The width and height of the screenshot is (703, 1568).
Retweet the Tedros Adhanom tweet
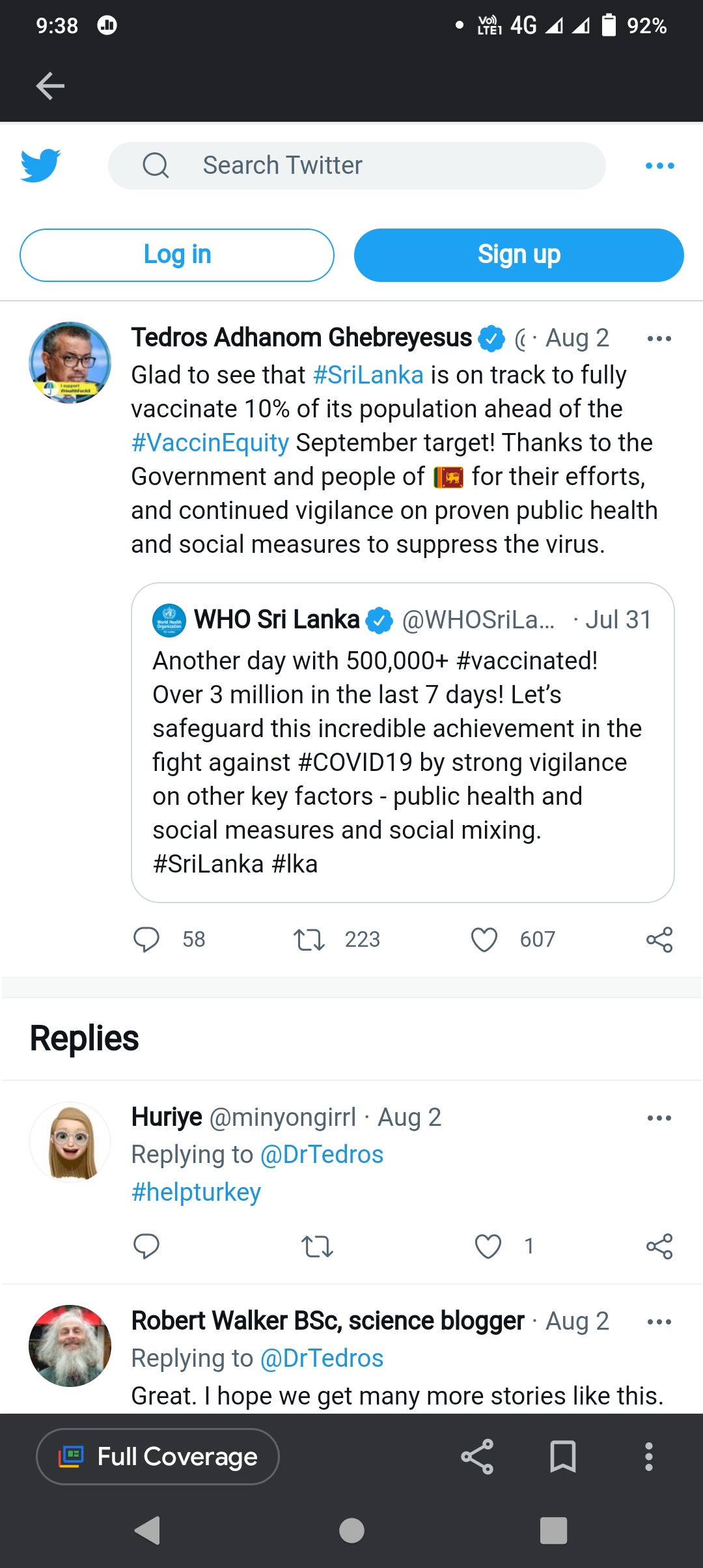(309, 940)
